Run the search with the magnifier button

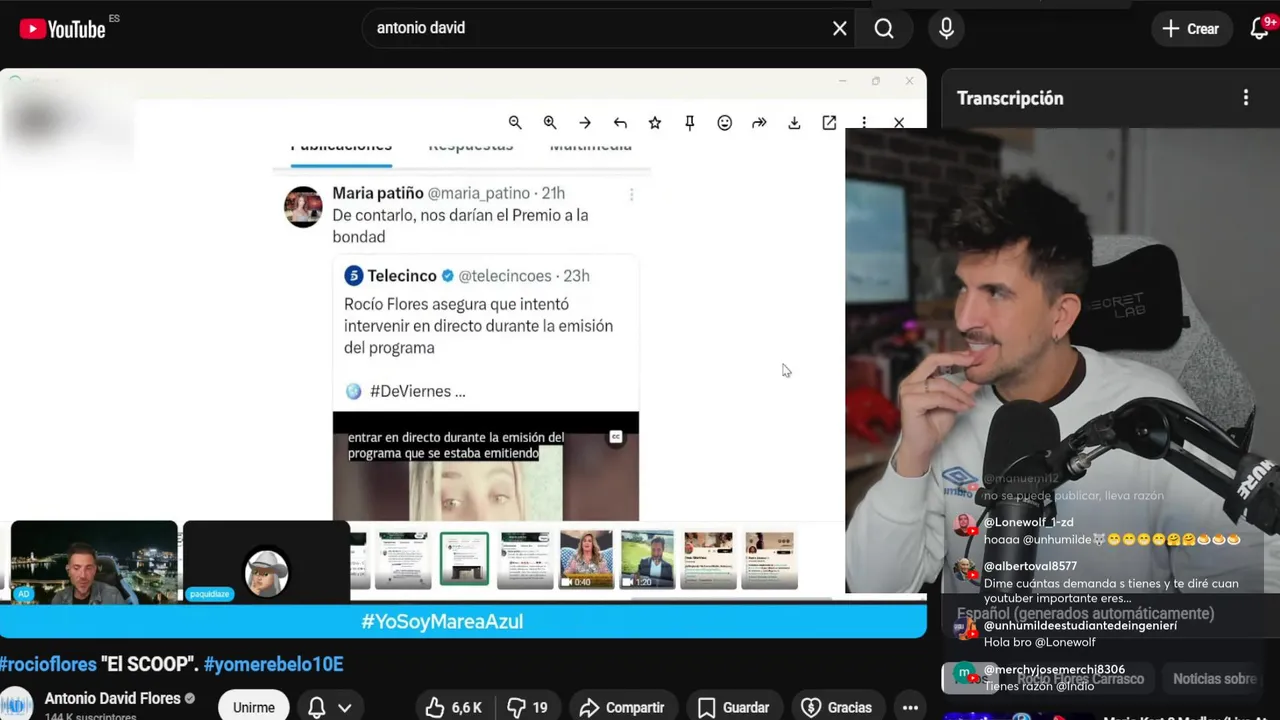(x=884, y=29)
